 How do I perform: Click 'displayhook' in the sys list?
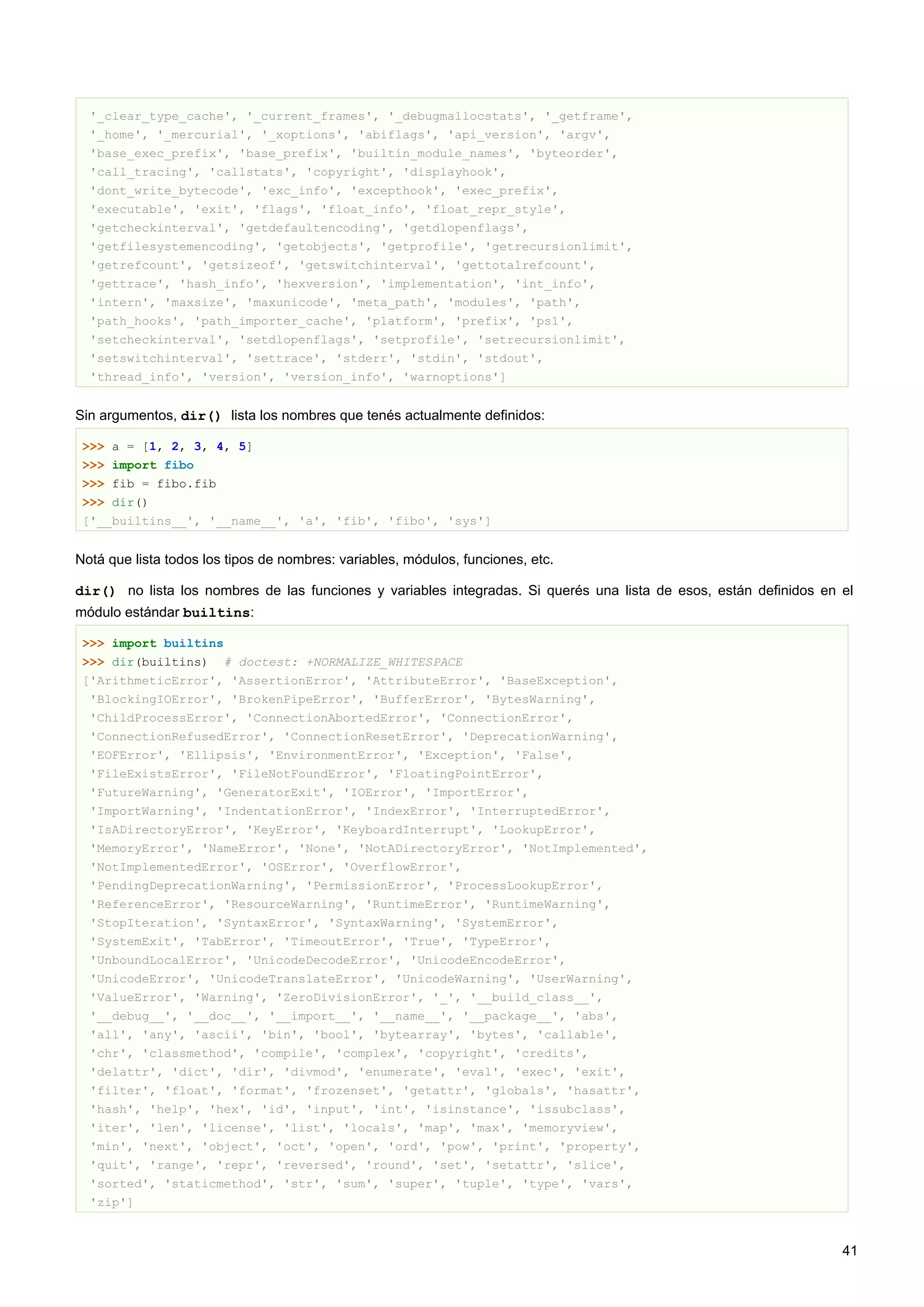tap(451, 172)
